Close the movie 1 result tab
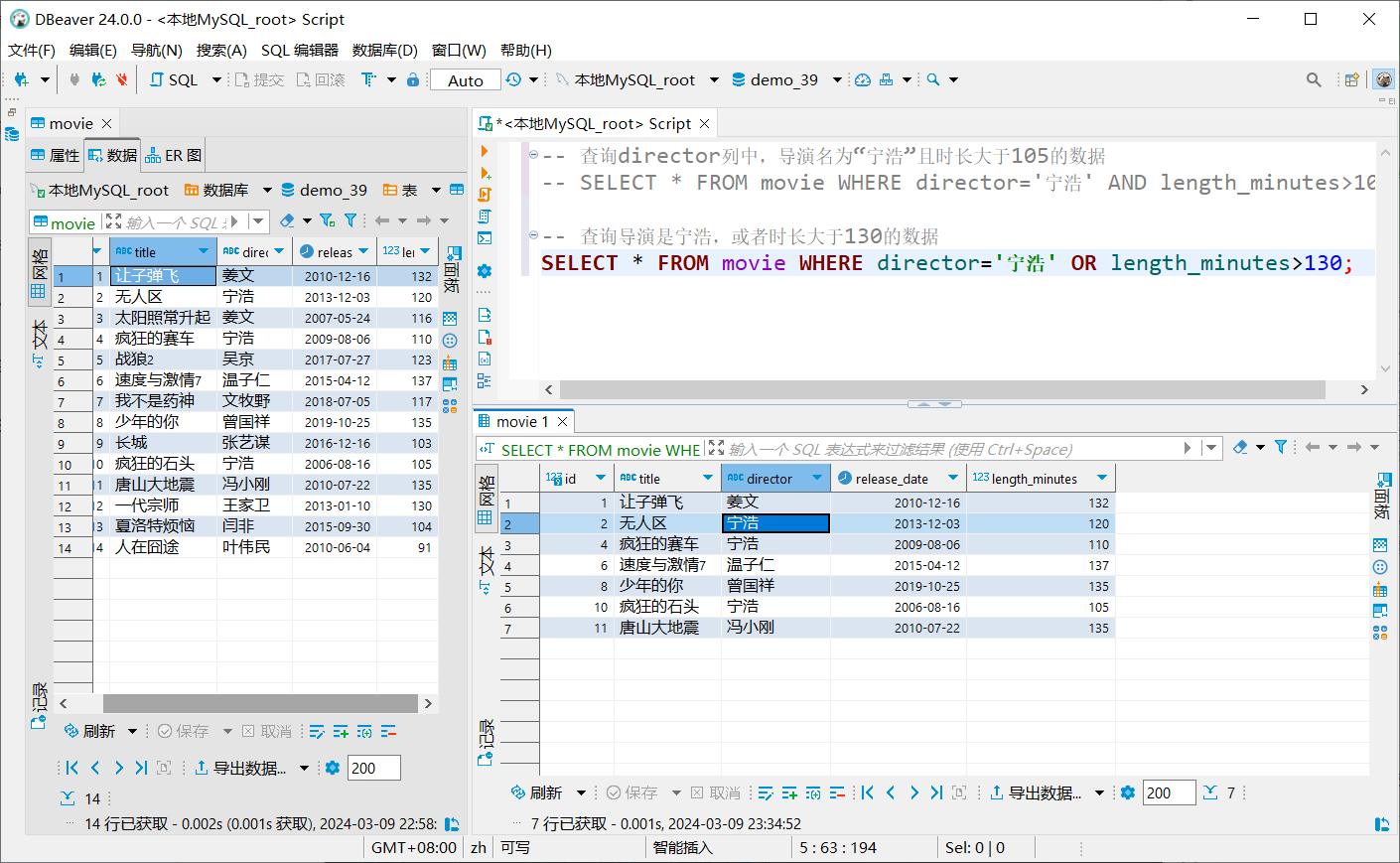This screenshot has height=863, width=1400. point(562,422)
